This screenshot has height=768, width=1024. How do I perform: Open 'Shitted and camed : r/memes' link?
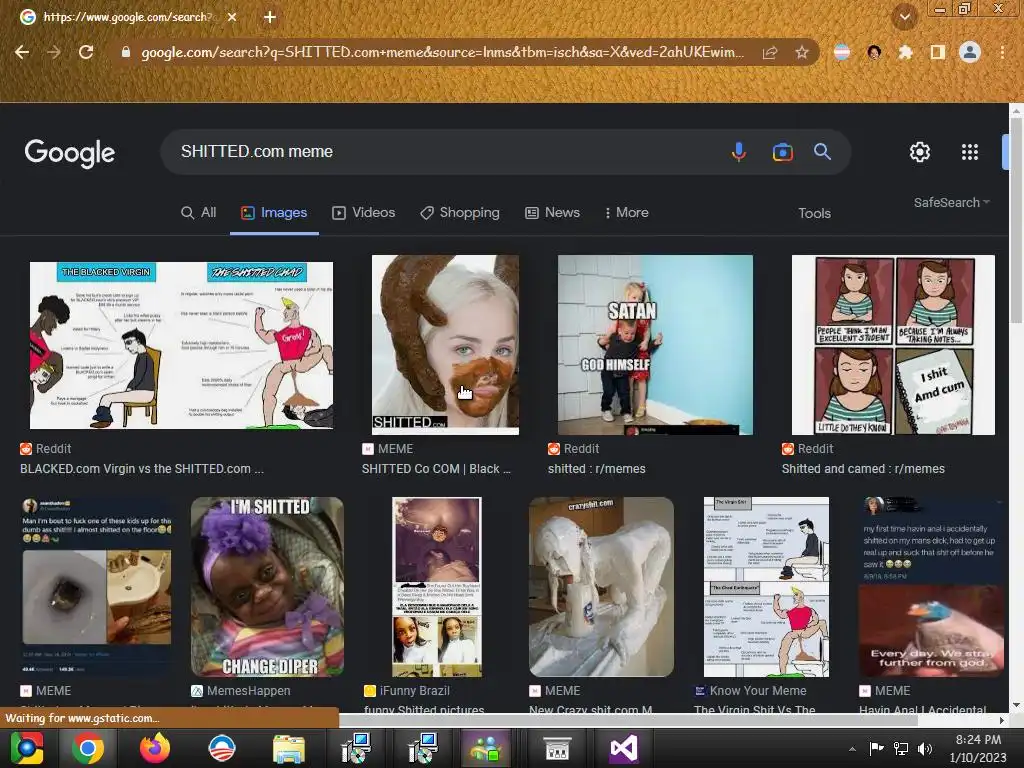click(863, 469)
